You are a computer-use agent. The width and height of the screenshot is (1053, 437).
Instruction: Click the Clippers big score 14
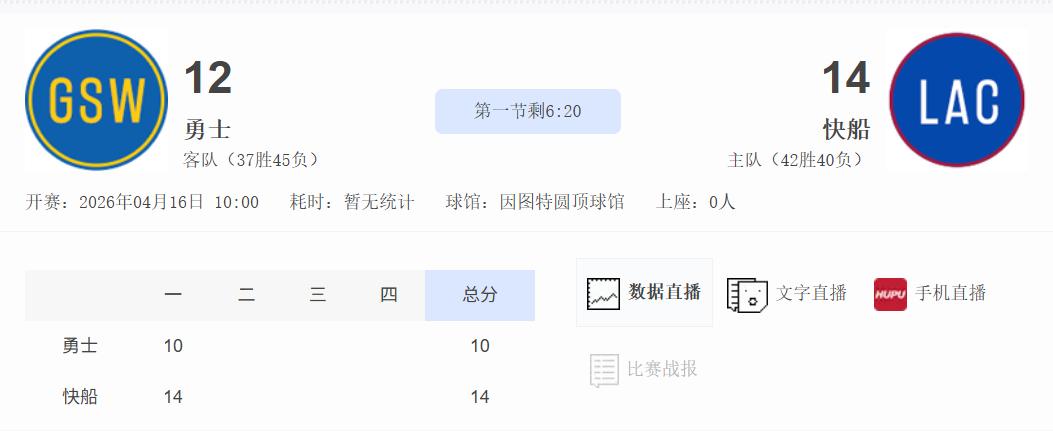(x=846, y=78)
